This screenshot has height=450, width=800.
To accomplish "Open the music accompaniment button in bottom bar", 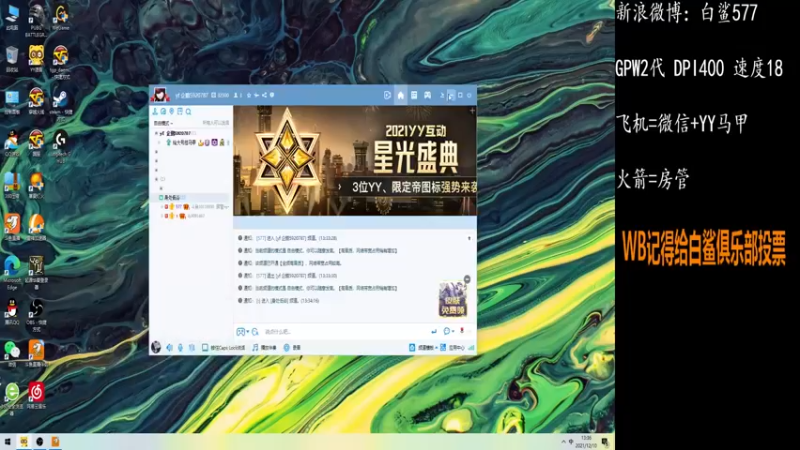I will [x=264, y=348].
